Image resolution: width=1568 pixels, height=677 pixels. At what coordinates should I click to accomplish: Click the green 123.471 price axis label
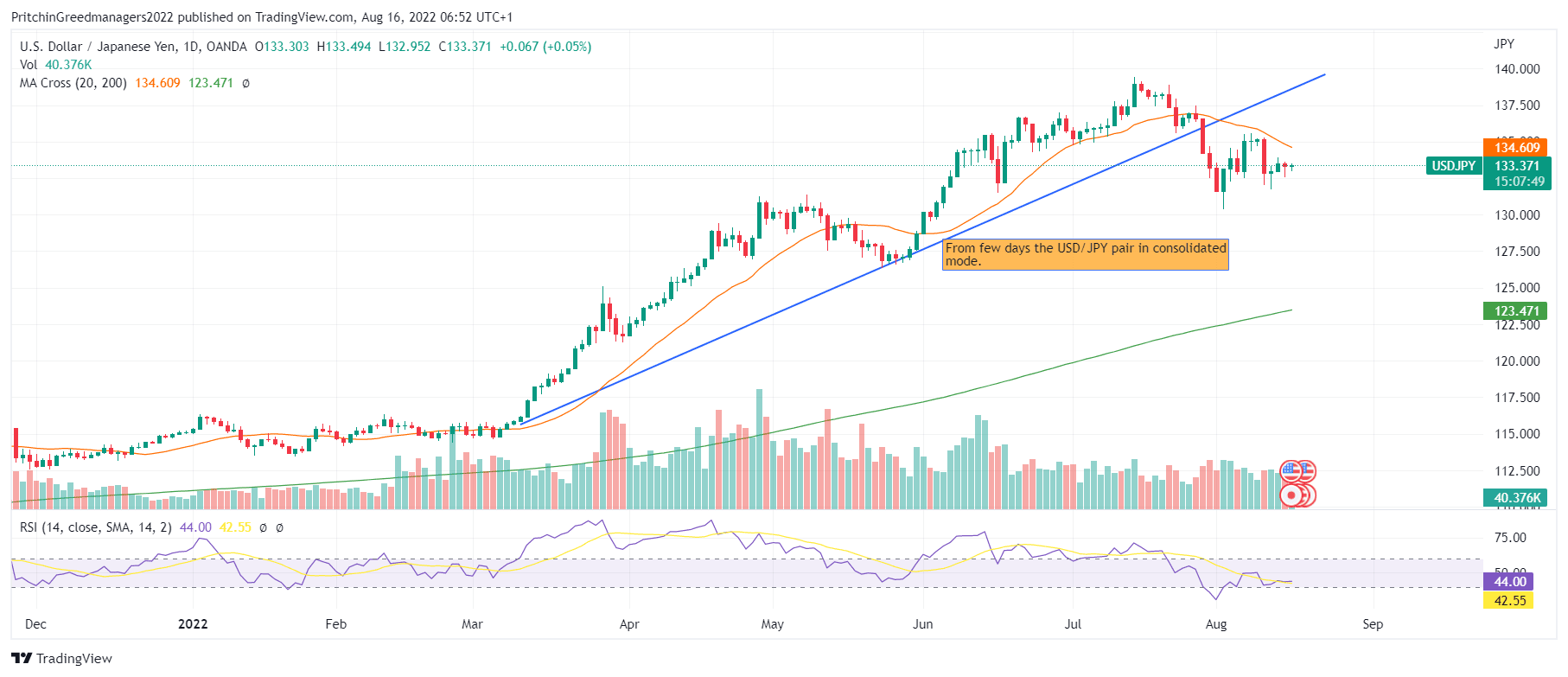pyautogui.click(x=1517, y=311)
